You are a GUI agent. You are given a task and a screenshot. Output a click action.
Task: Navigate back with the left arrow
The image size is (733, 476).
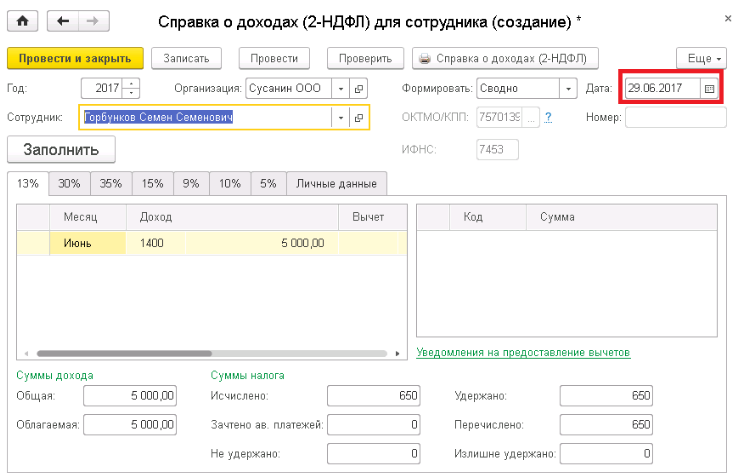[x=63, y=21]
